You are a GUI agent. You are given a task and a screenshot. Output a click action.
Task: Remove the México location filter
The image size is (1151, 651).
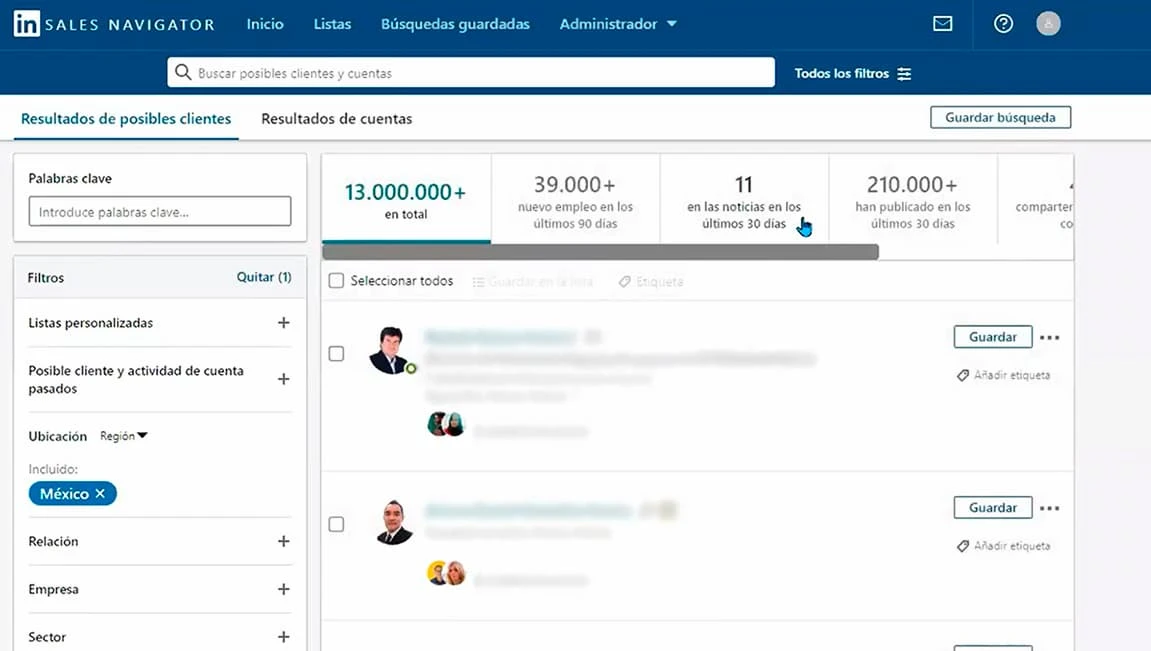101,494
